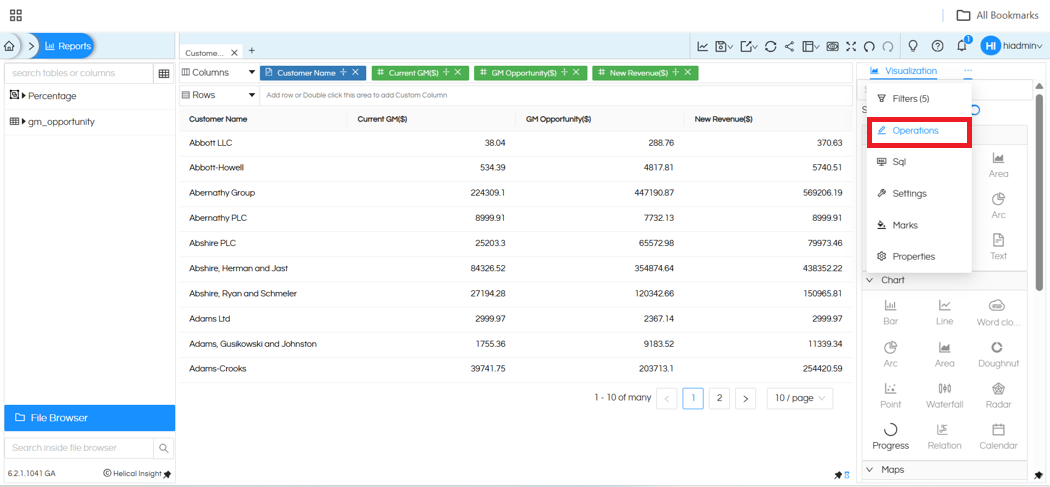The width and height of the screenshot is (1050, 487).
Task: Go to page 2 of the table
Action: point(719,398)
